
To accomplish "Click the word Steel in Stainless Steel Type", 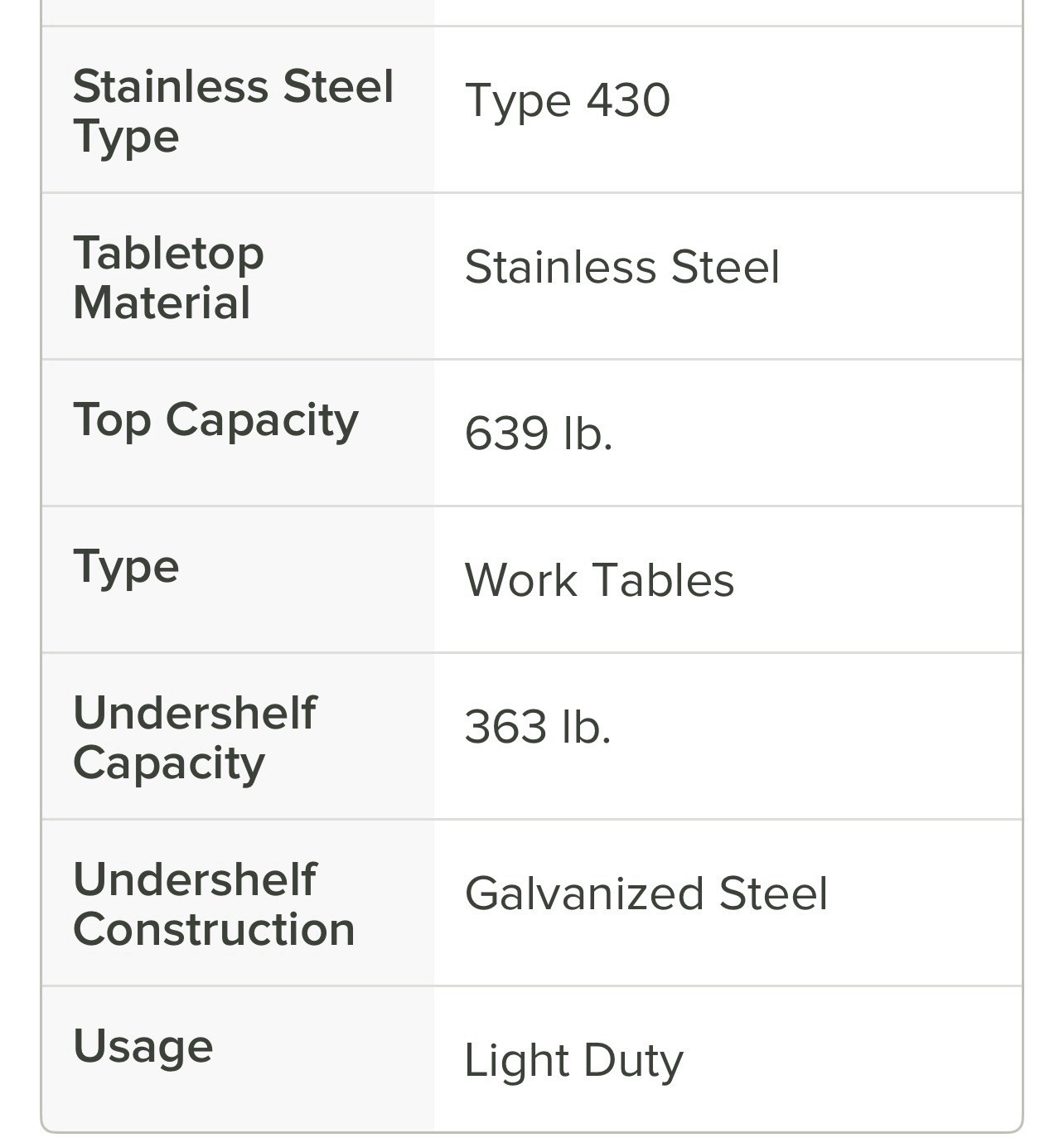I will click(338, 86).
